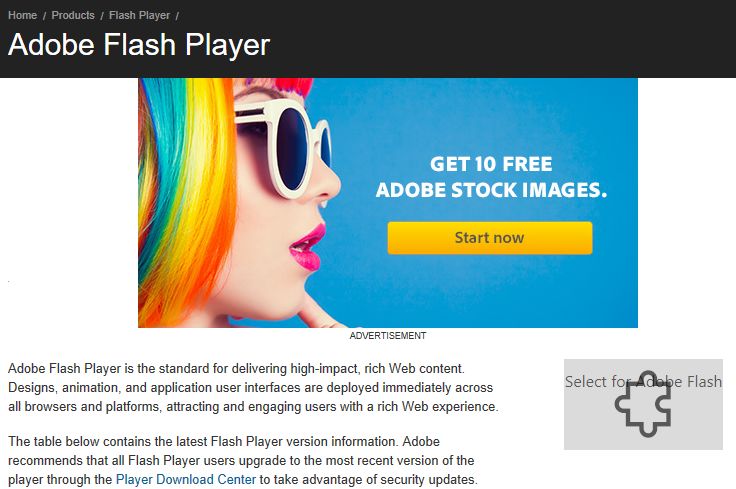Click the Adobe Flash Player page heading

(139, 45)
